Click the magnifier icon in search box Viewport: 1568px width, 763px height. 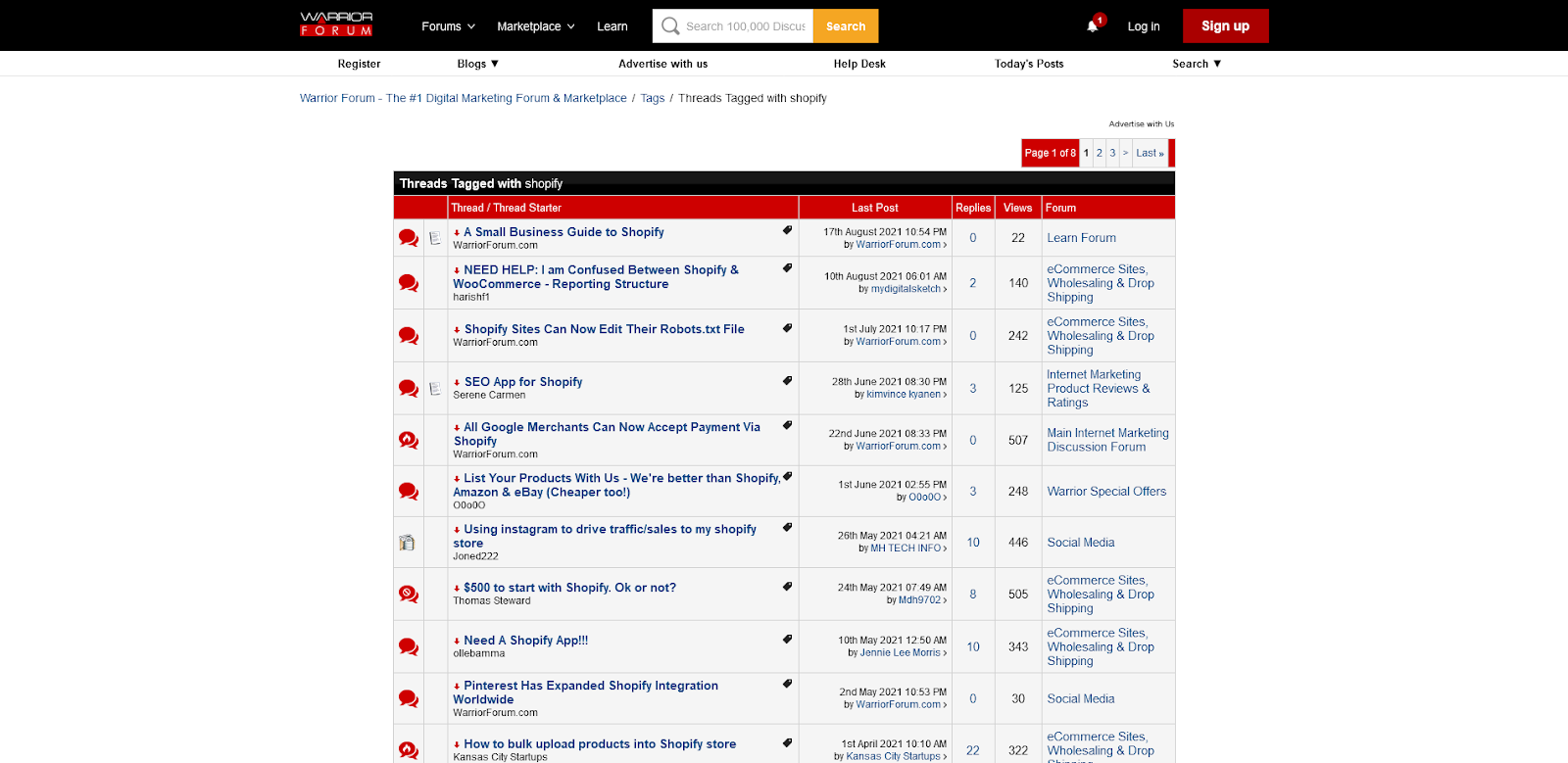point(670,26)
